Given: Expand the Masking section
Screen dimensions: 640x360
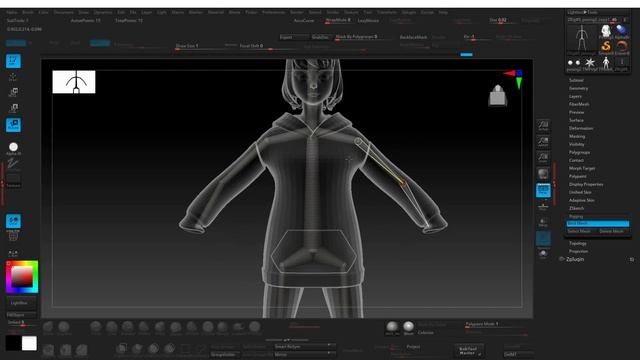Looking at the screenshot, I should [577, 136].
